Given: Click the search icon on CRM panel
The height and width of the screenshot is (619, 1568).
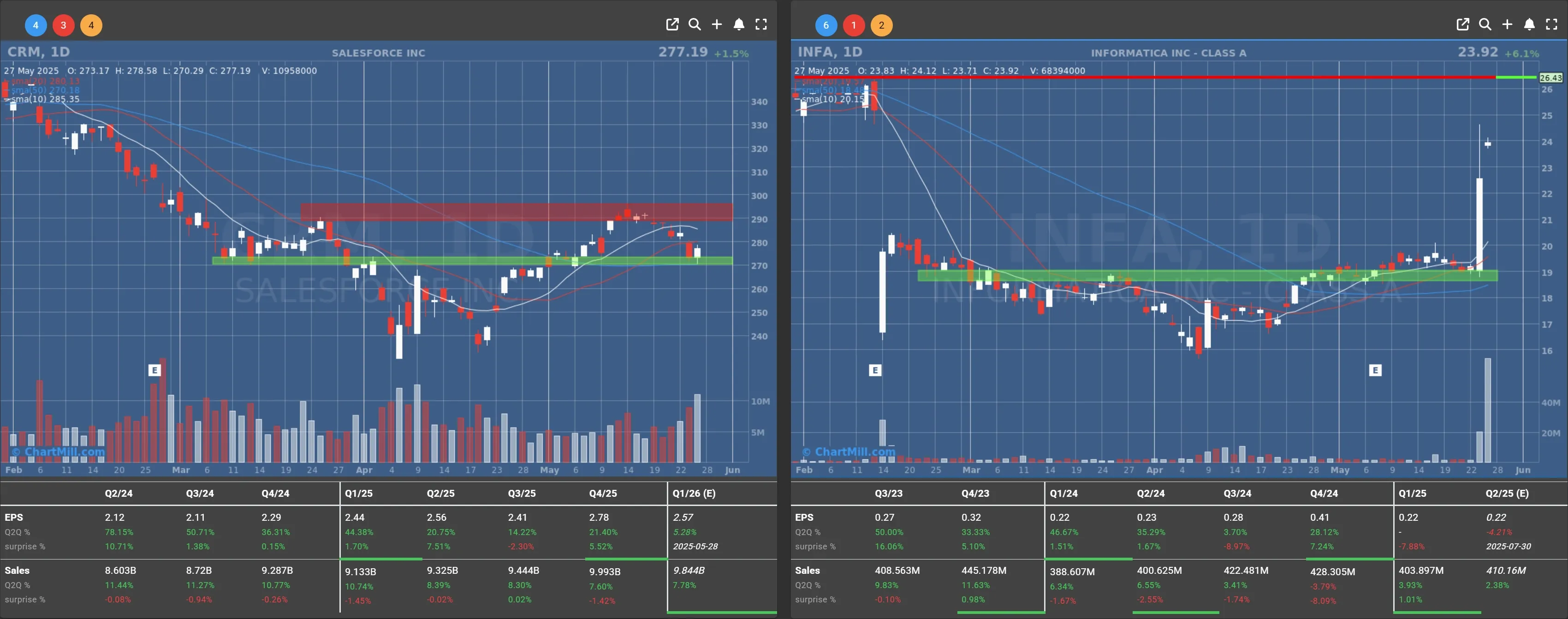Looking at the screenshot, I should click(x=695, y=24).
